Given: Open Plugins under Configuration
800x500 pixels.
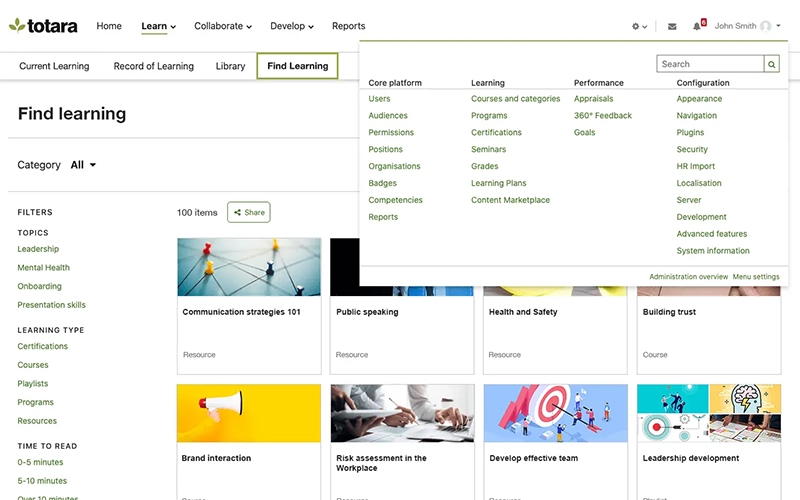Looking at the screenshot, I should pos(690,132).
